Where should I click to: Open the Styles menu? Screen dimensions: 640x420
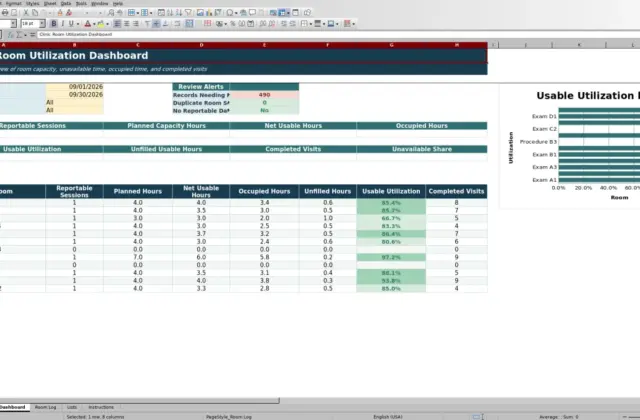click(x=33, y=3)
